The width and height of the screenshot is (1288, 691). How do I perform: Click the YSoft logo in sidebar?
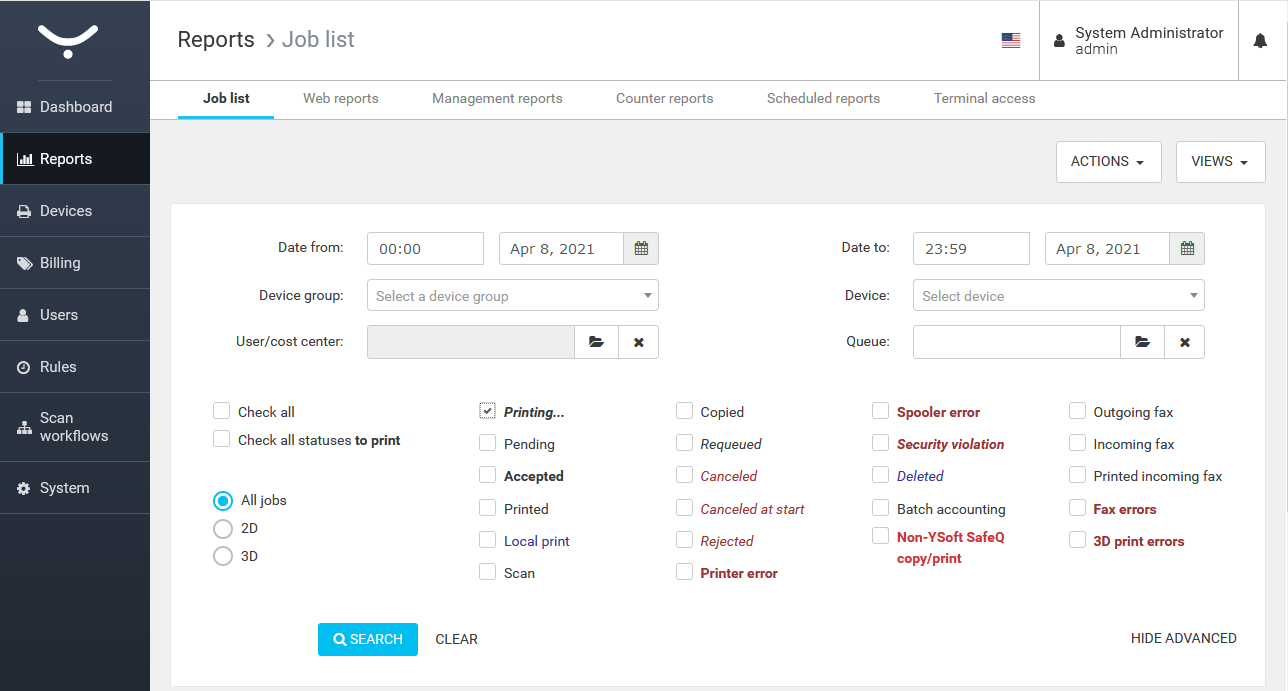coord(68,41)
